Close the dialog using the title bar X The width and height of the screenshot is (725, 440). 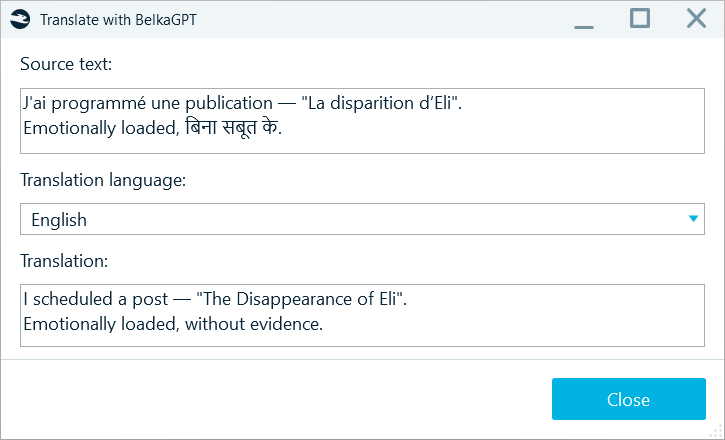[696, 19]
